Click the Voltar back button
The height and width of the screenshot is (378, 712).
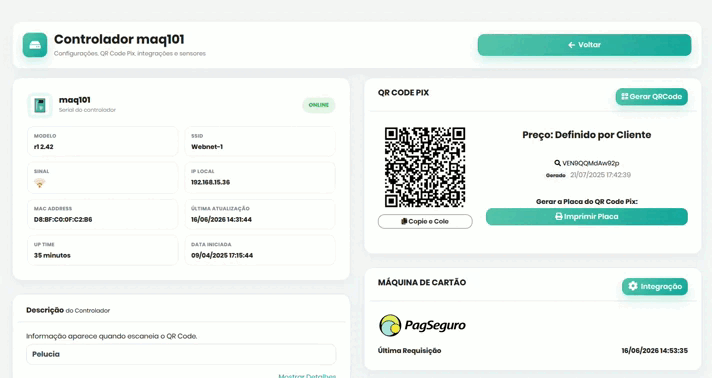point(584,45)
